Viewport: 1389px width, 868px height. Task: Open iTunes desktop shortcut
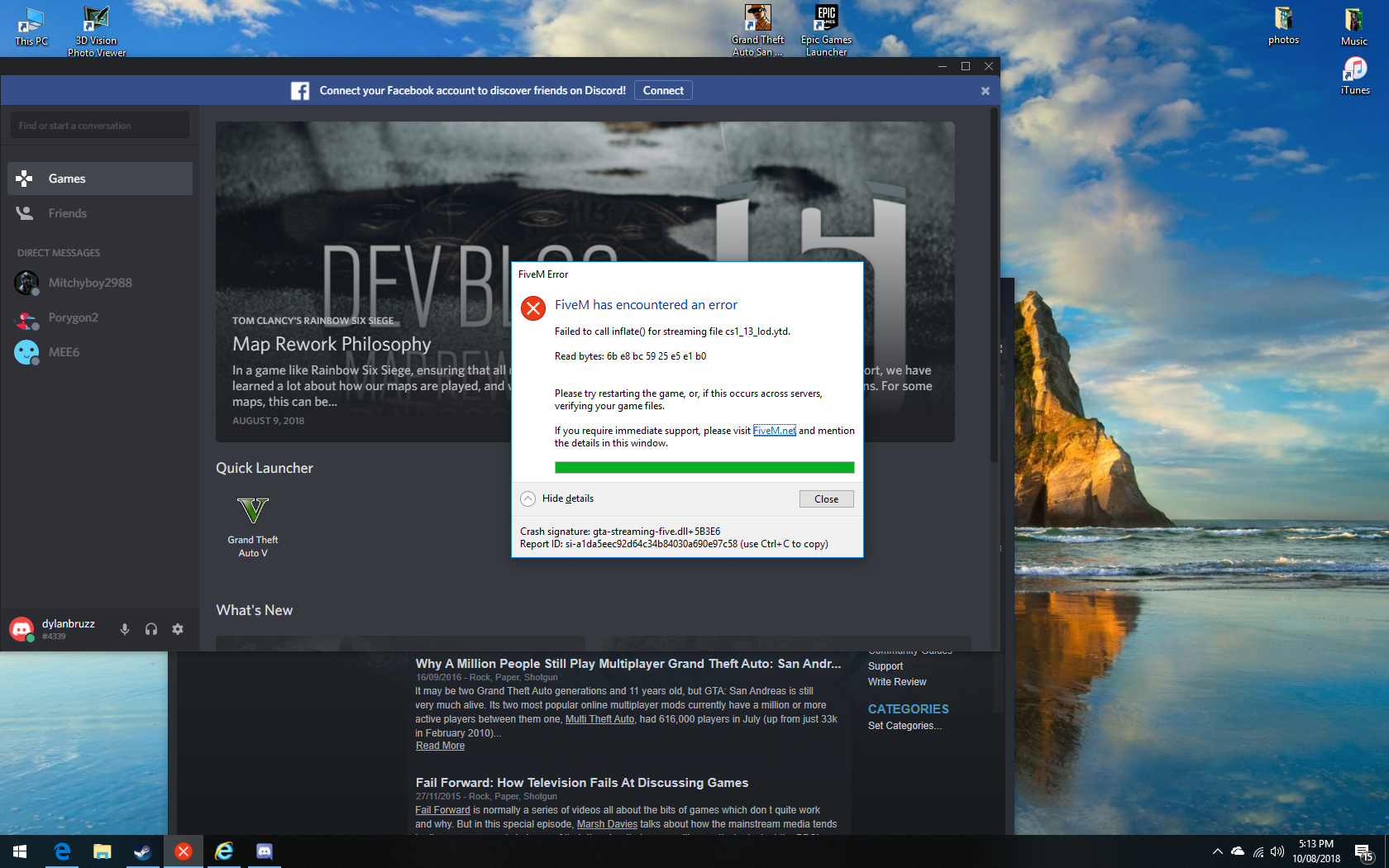pyautogui.click(x=1355, y=76)
